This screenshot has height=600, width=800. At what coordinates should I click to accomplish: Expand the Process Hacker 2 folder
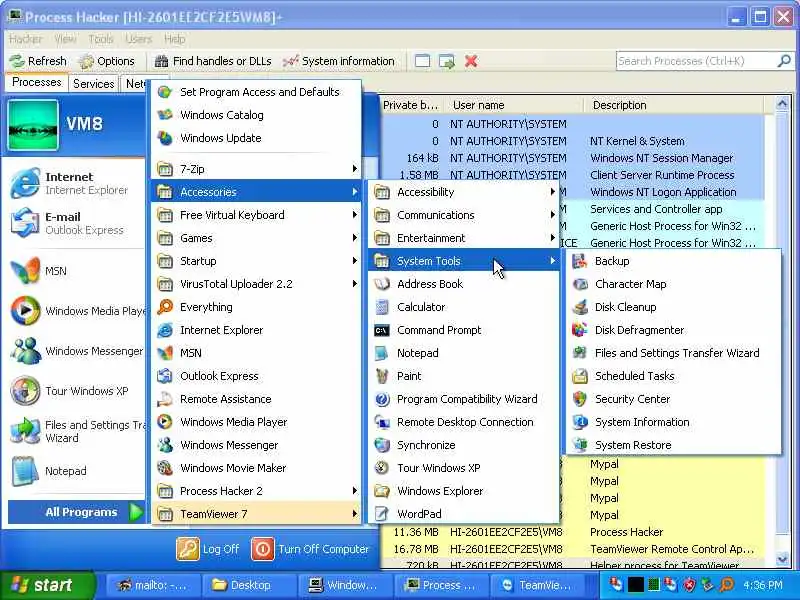256,491
